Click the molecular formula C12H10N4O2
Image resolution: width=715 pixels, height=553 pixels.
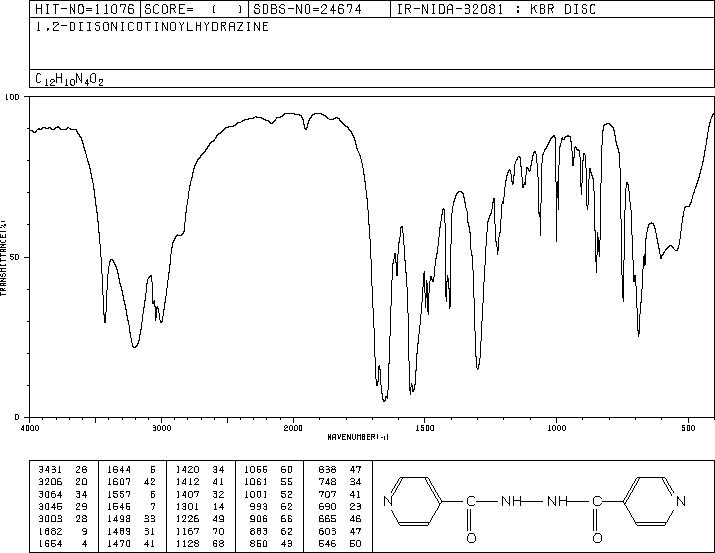69,79
